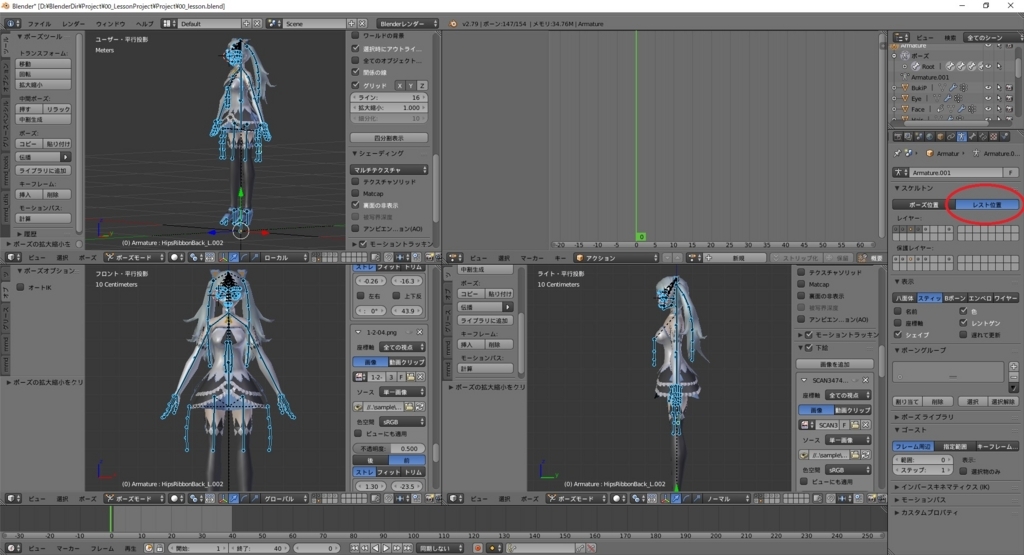Expand the 履歴 panel

click(x=27, y=233)
